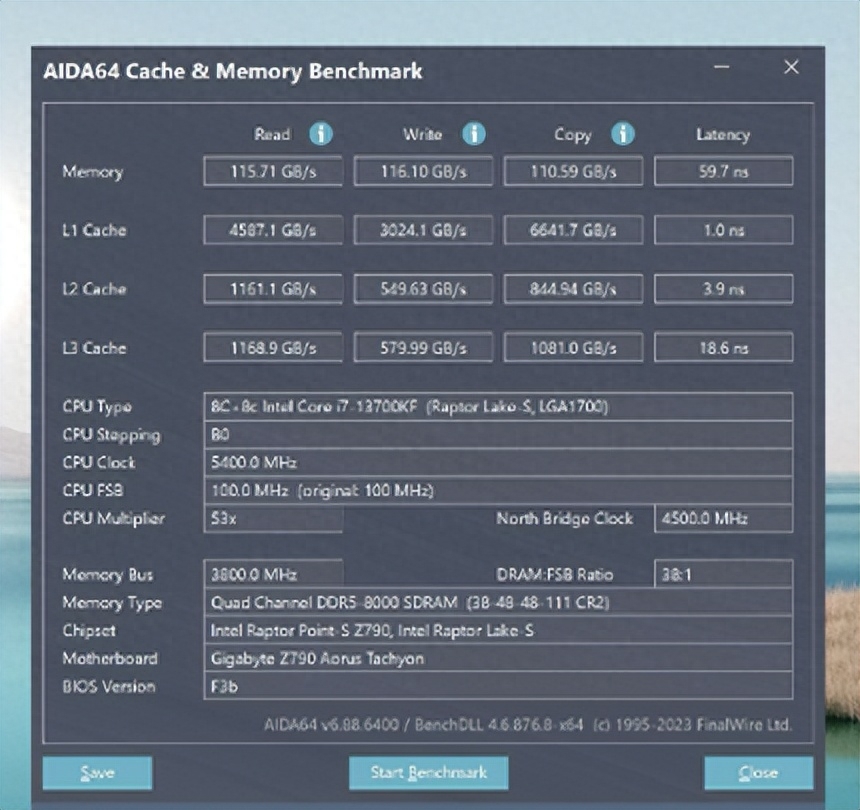This screenshot has height=810, width=860.
Task: Click the DRAM:FSB Ratio value 38:1
Action: 723,575
